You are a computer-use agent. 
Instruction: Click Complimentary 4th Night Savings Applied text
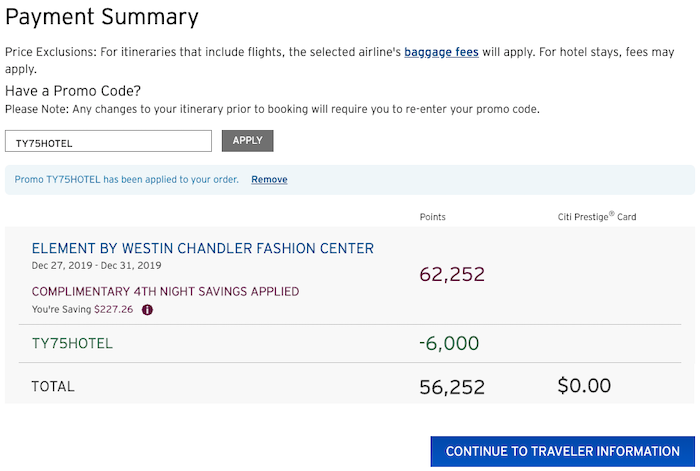165,292
